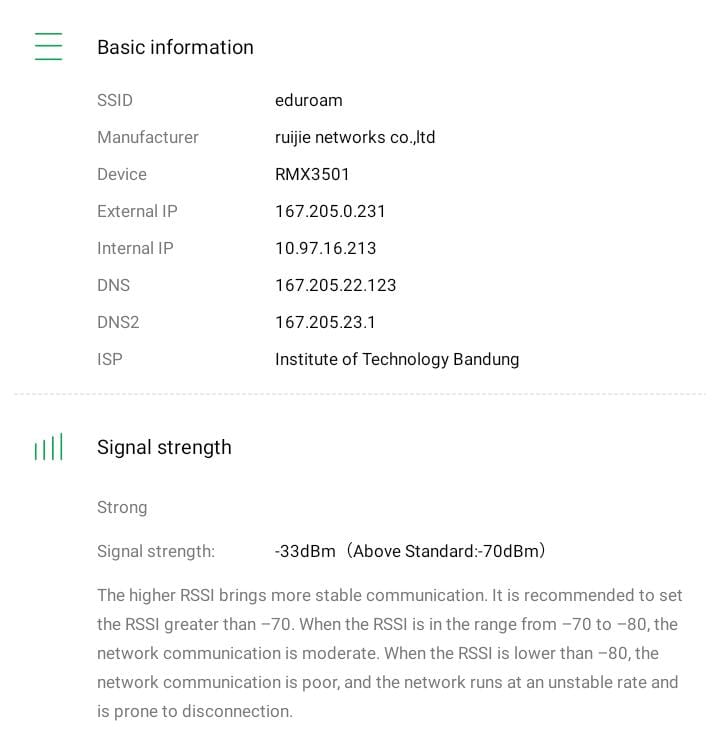Image resolution: width=719 pixels, height=731 pixels.
Task: Select DNS address 167.205.22.123
Action: [x=335, y=285]
